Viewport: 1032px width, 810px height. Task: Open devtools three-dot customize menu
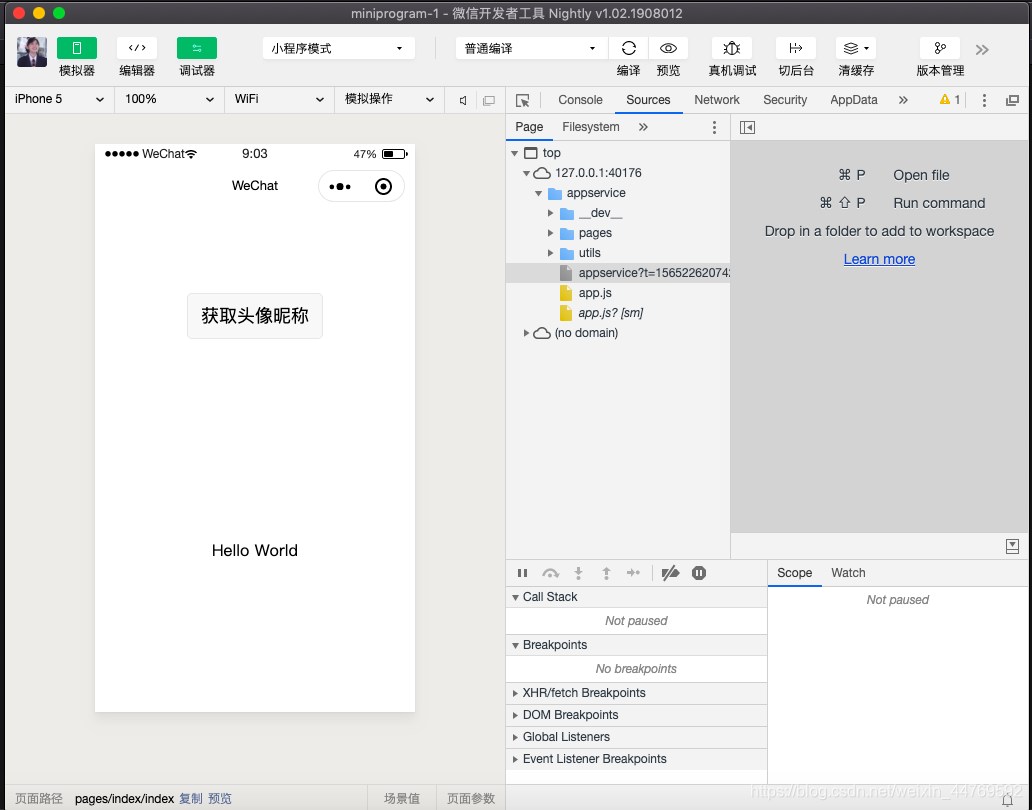[x=984, y=100]
